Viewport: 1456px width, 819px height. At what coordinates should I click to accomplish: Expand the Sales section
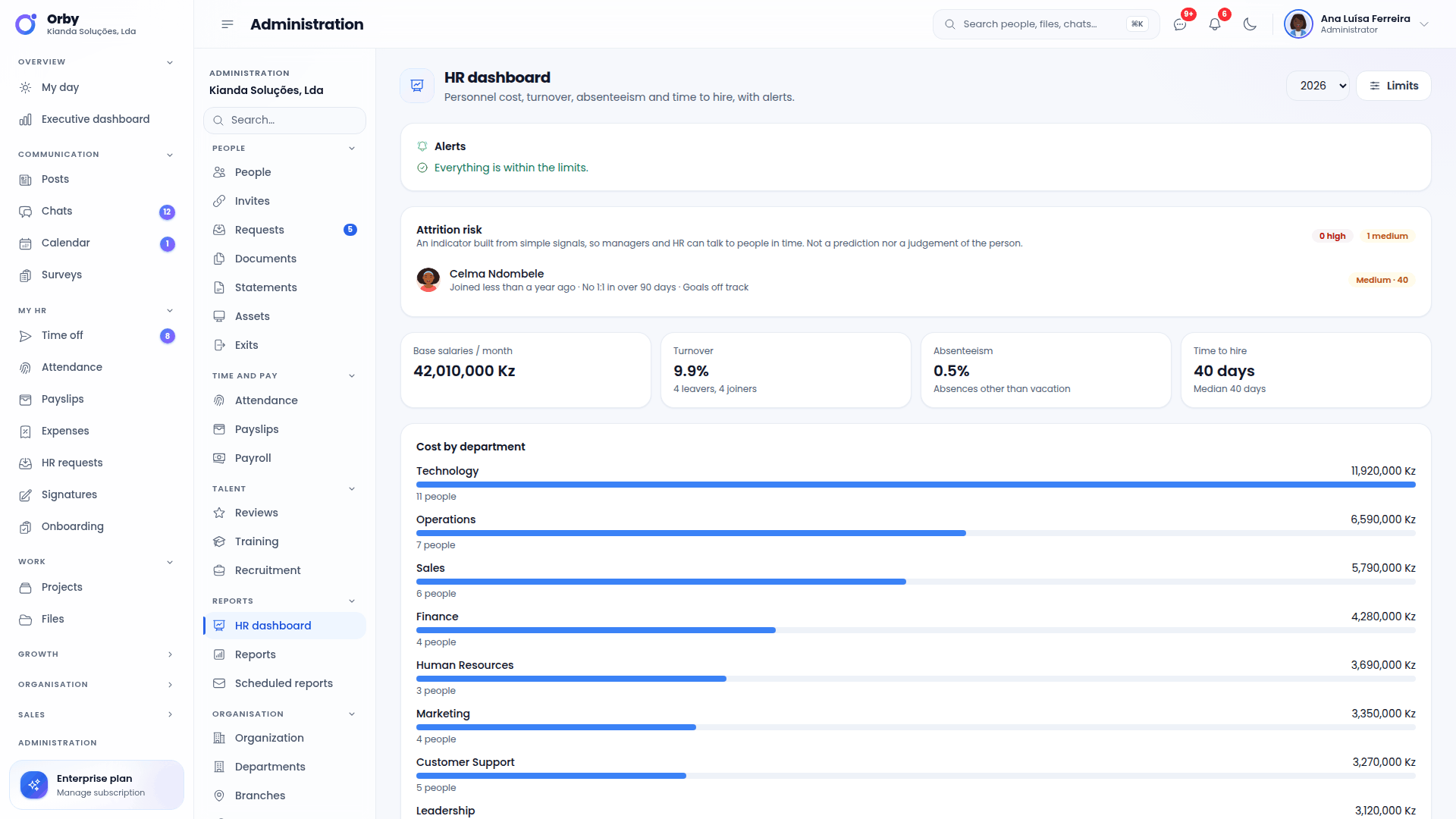[96, 714]
